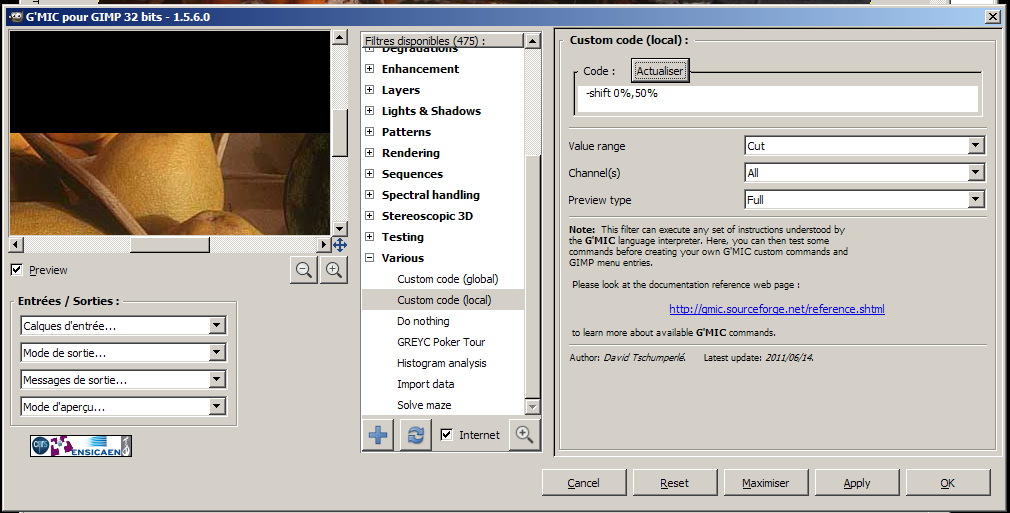Open the Channel(s) dropdown
This screenshot has width=1010, height=513.
[x=864, y=173]
